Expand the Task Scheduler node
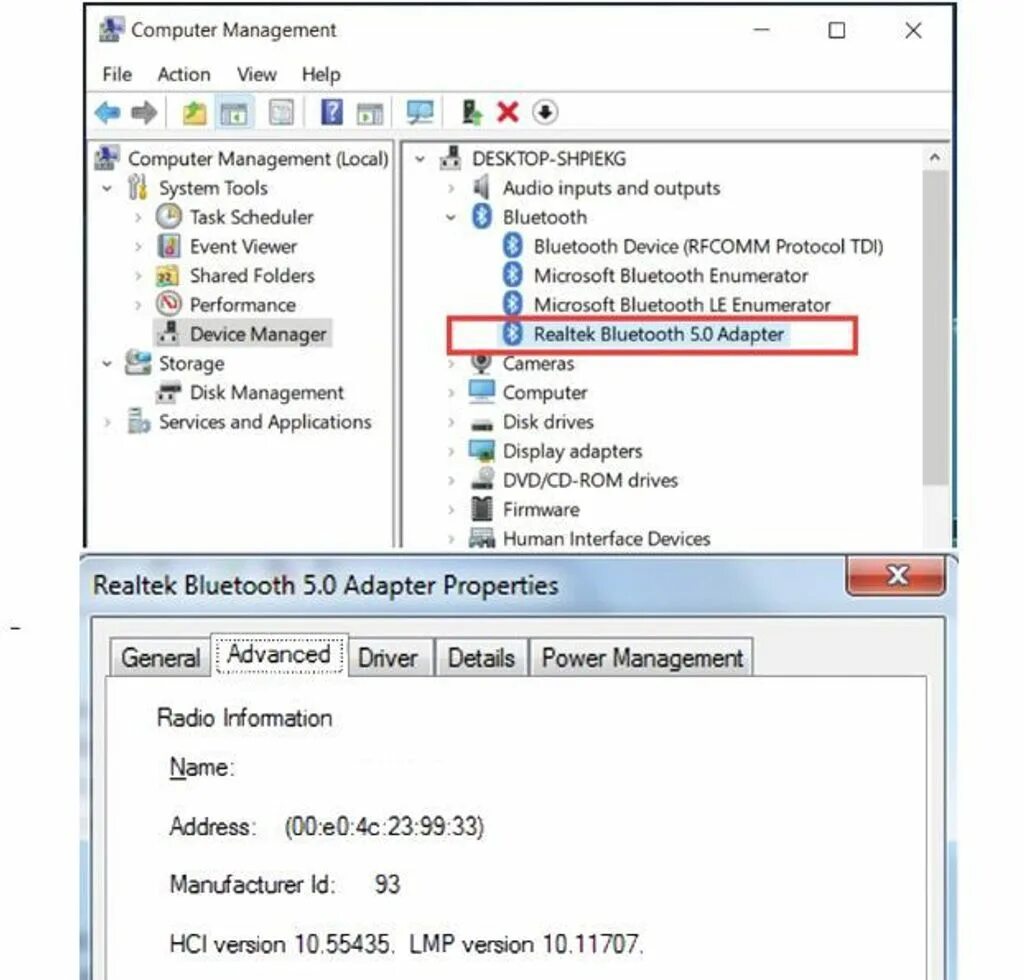The width and height of the screenshot is (1024, 980). tap(138, 217)
